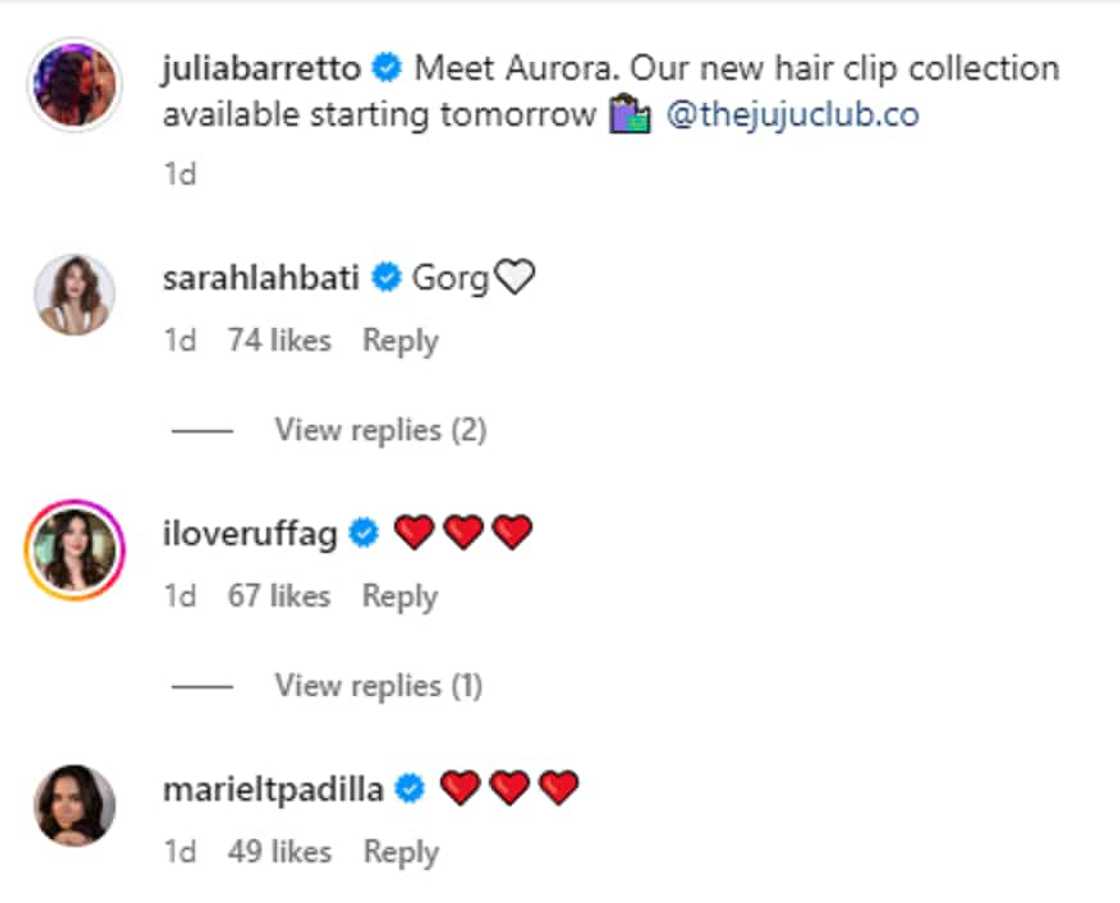Screen dimensions: 1120x903
Task: Open the 67 likes list
Action: click(x=279, y=596)
